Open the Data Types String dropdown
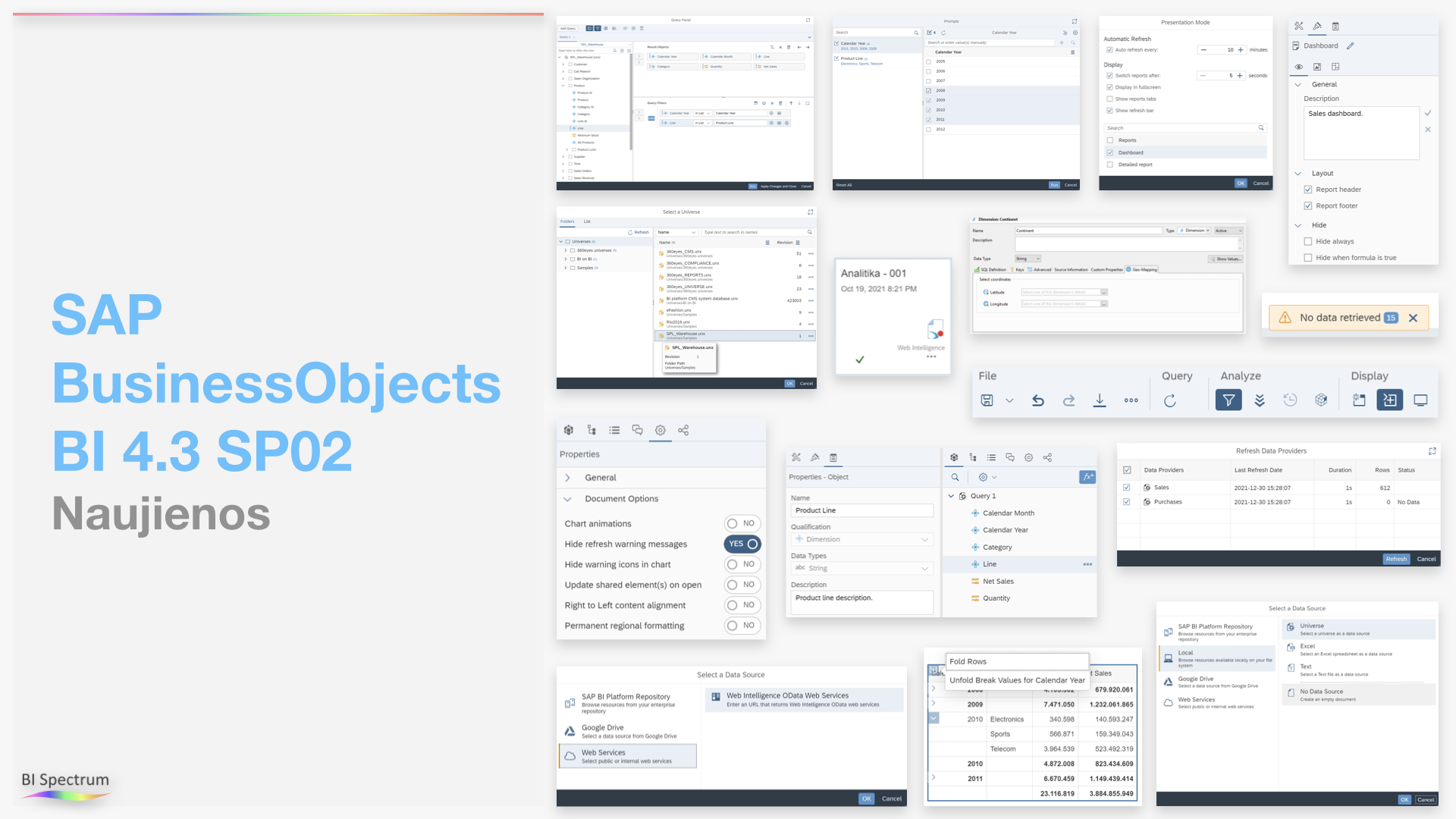Image resolution: width=1456 pixels, height=819 pixels. [x=861, y=568]
